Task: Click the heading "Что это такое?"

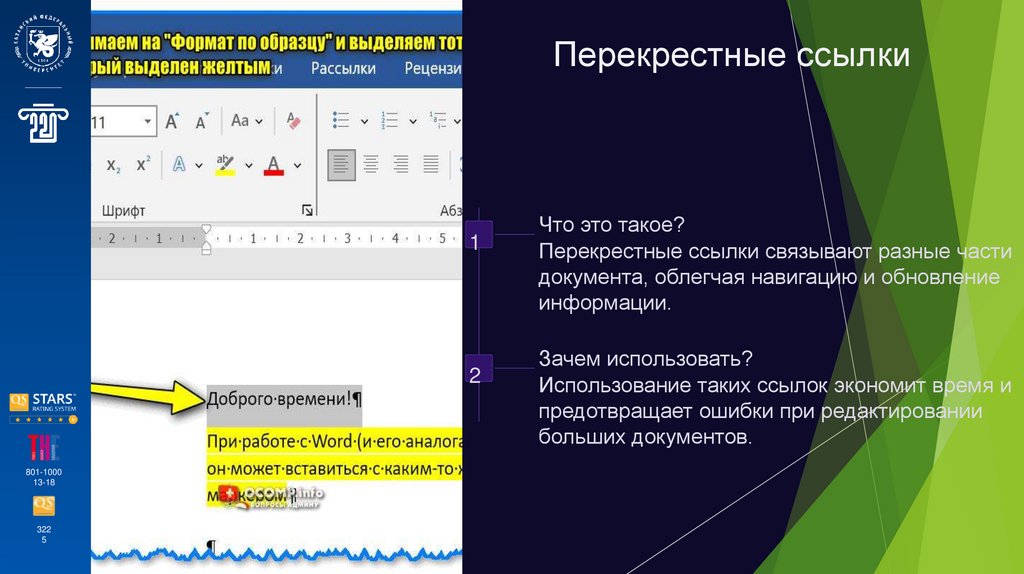Action: click(x=611, y=225)
